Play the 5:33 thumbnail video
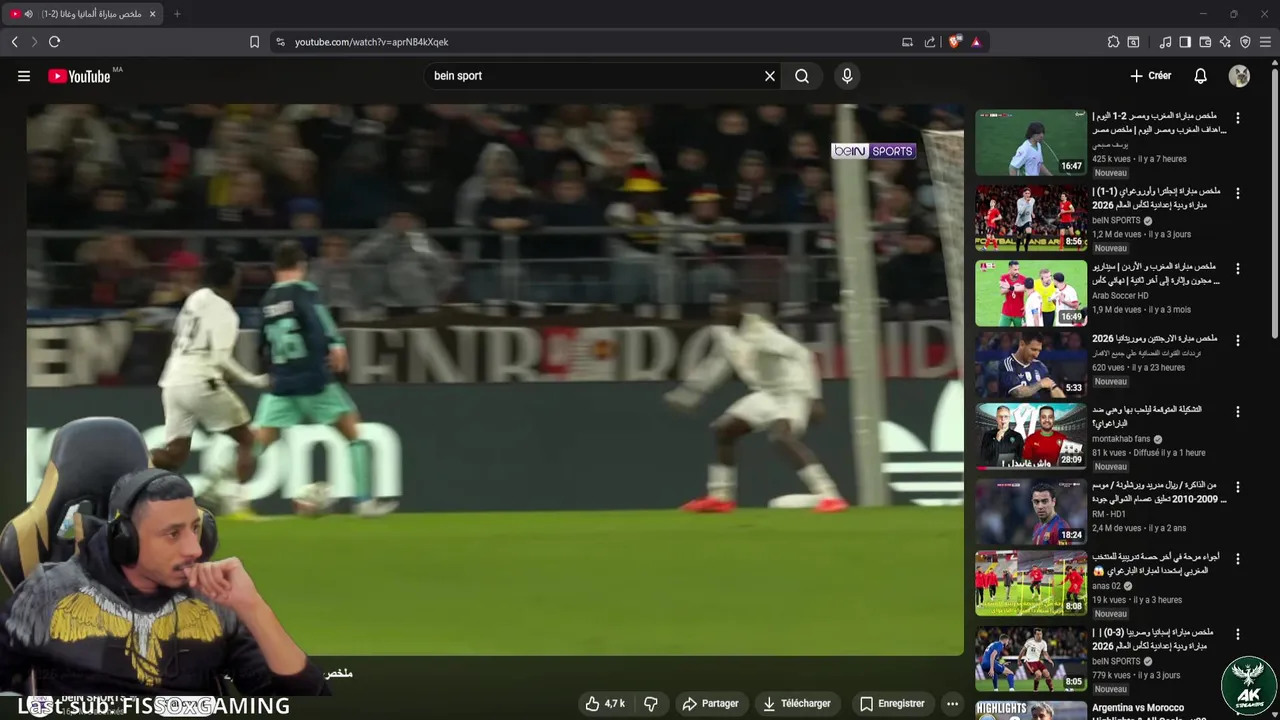Image resolution: width=1280 pixels, height=720 pixels. [1031, 365]
